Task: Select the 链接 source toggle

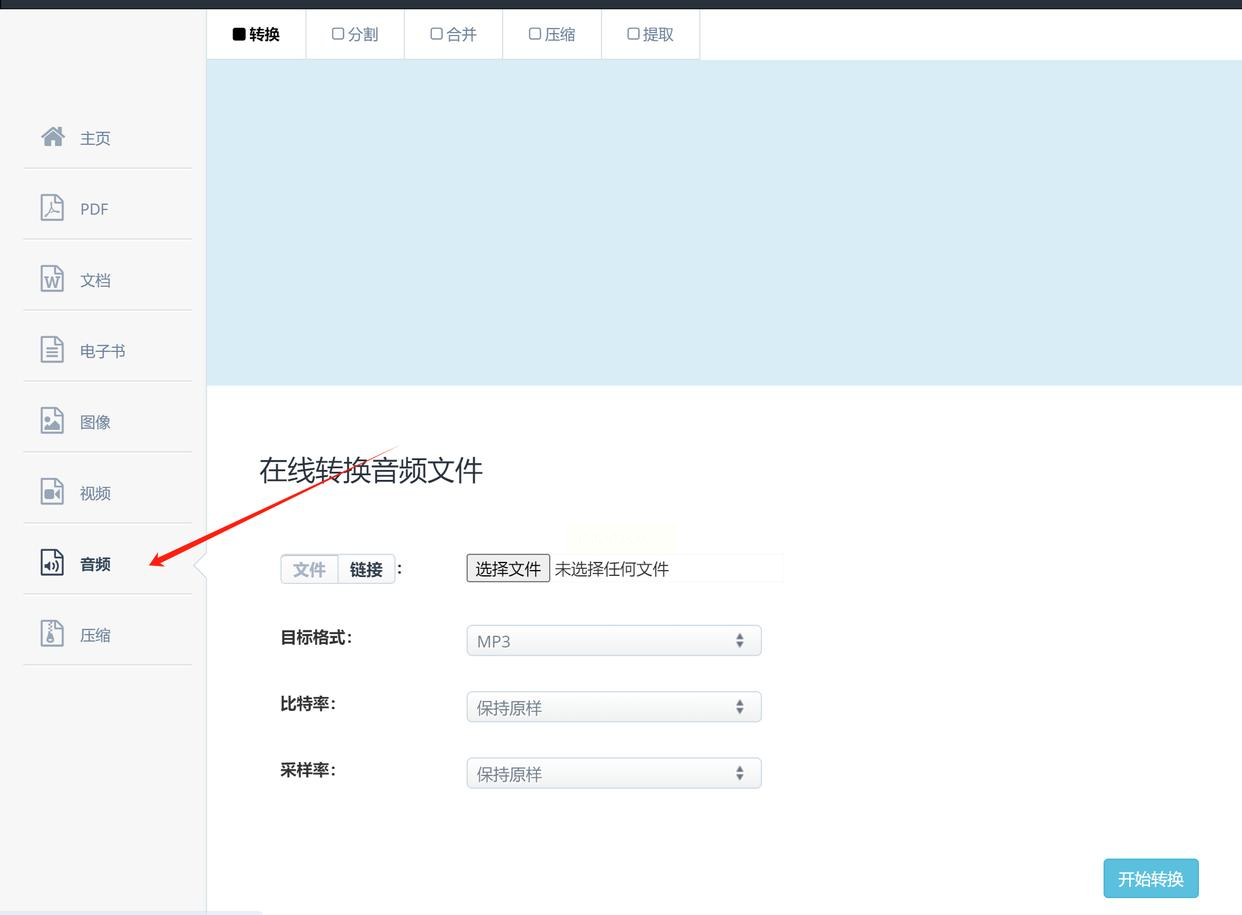Action: click(367, 569)
